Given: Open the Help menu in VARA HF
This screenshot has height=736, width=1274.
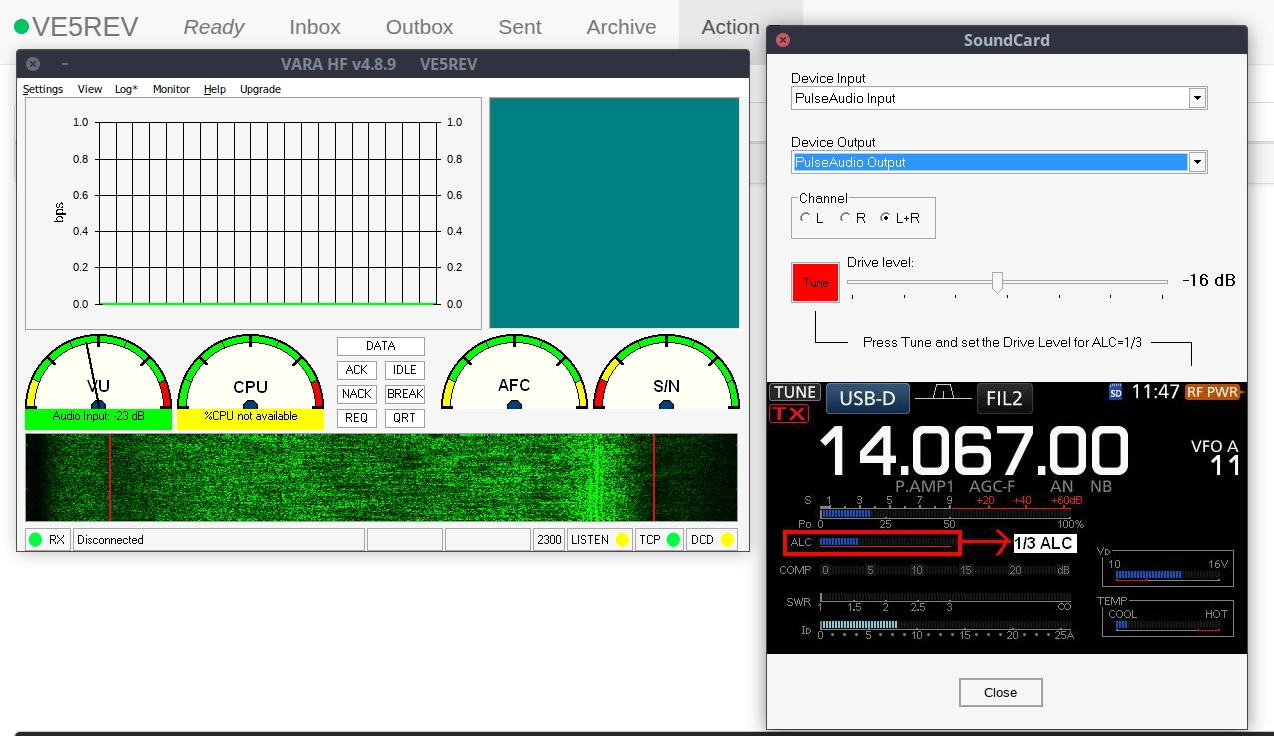Looking at the screenshot, I should [x=215, y=89].
